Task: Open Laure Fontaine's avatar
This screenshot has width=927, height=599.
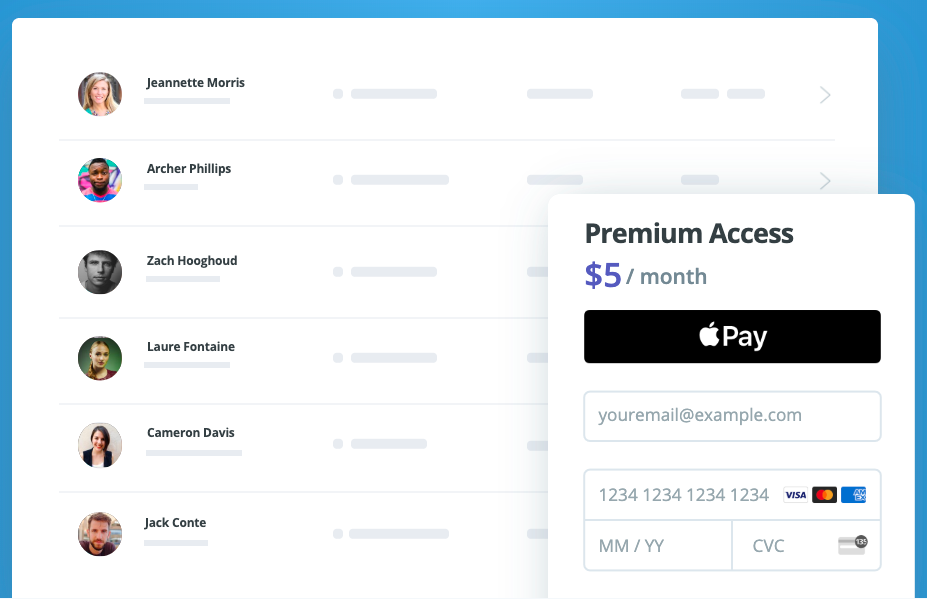Action: [x=99, y=357]
